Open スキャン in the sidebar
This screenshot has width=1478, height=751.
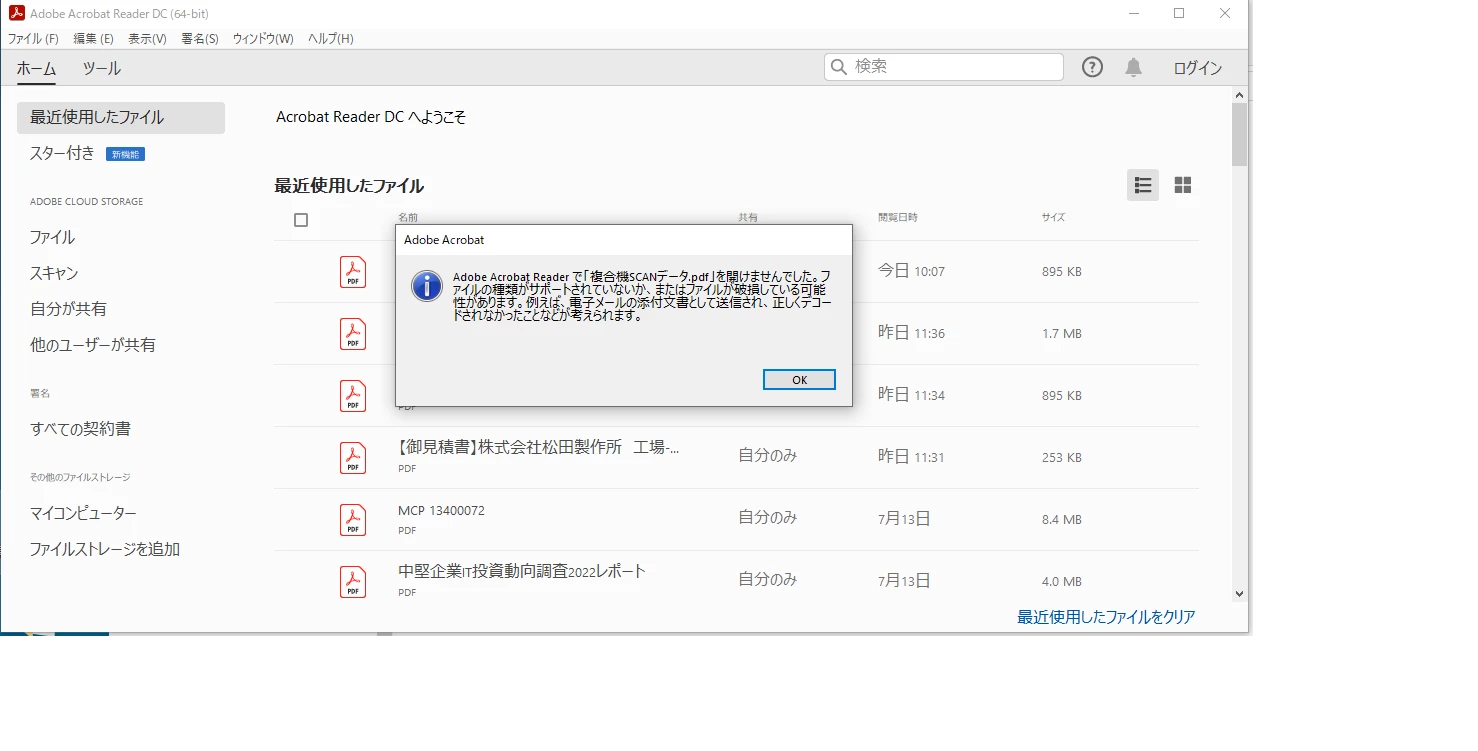(54, 273)
